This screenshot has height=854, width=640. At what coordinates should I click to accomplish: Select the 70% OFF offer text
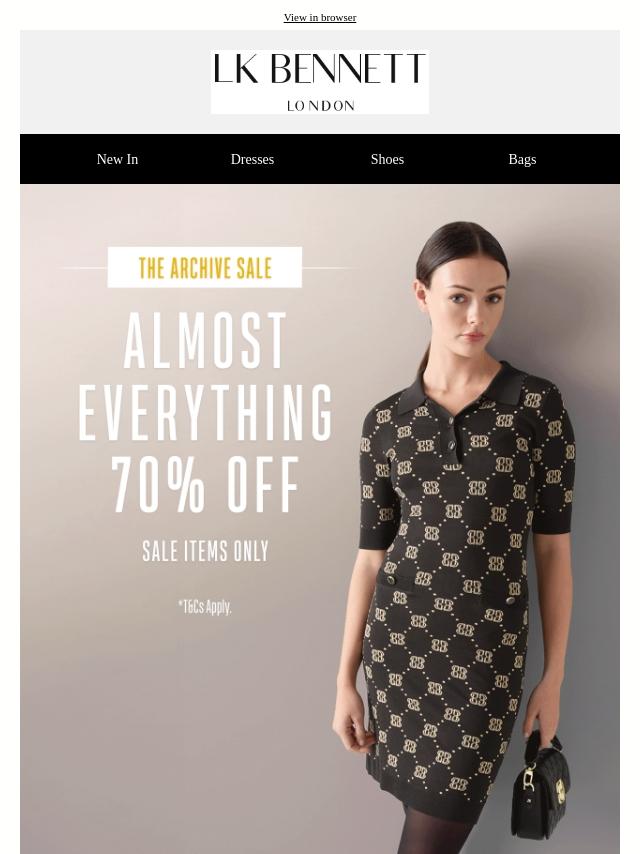point(206,484)
